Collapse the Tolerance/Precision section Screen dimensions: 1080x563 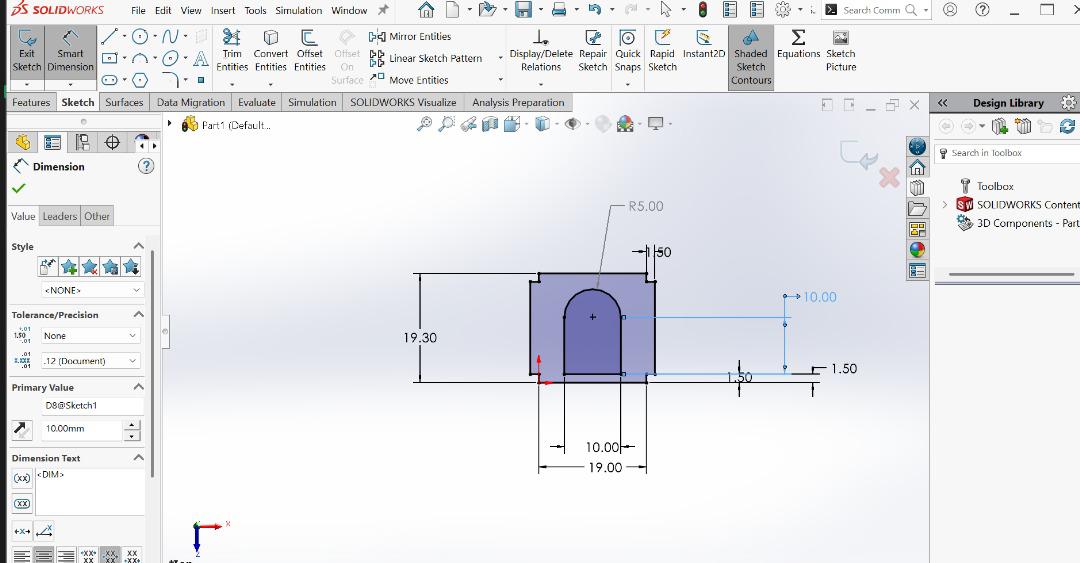click(x=138, y=314)
